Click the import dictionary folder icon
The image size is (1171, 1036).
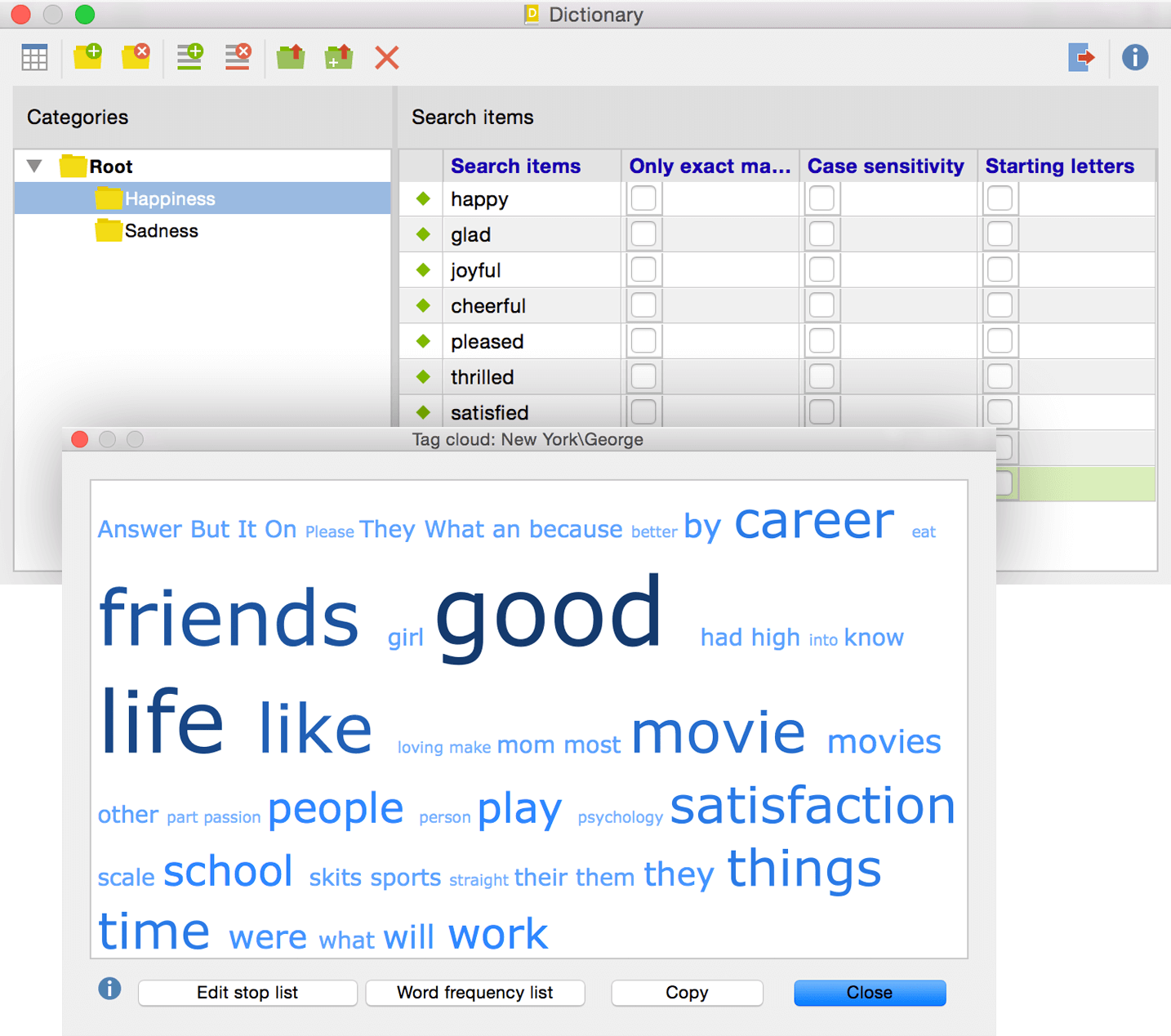pos(291,57)
